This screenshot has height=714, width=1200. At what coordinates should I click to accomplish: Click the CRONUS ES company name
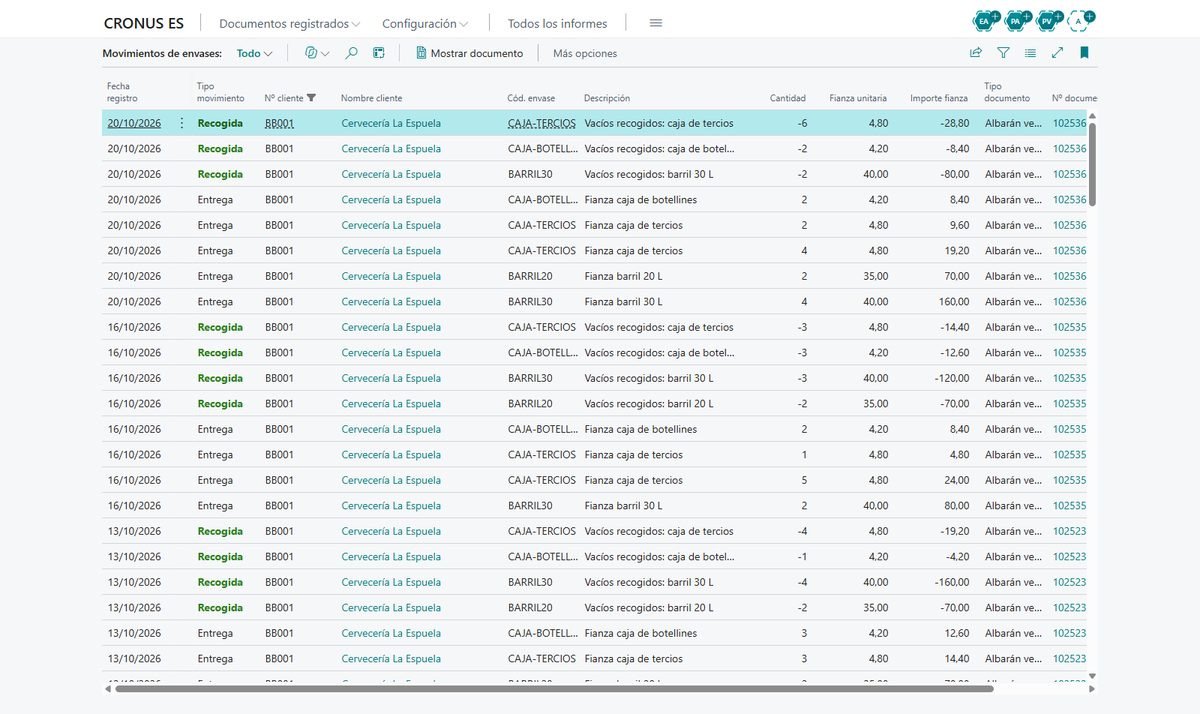tap(144, 23)
